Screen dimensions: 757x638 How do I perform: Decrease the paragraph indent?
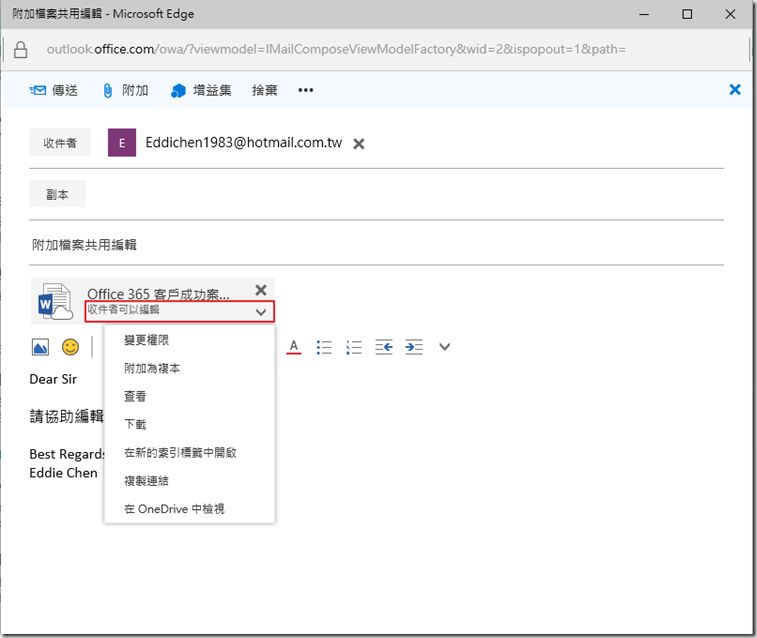coord(384,347)
